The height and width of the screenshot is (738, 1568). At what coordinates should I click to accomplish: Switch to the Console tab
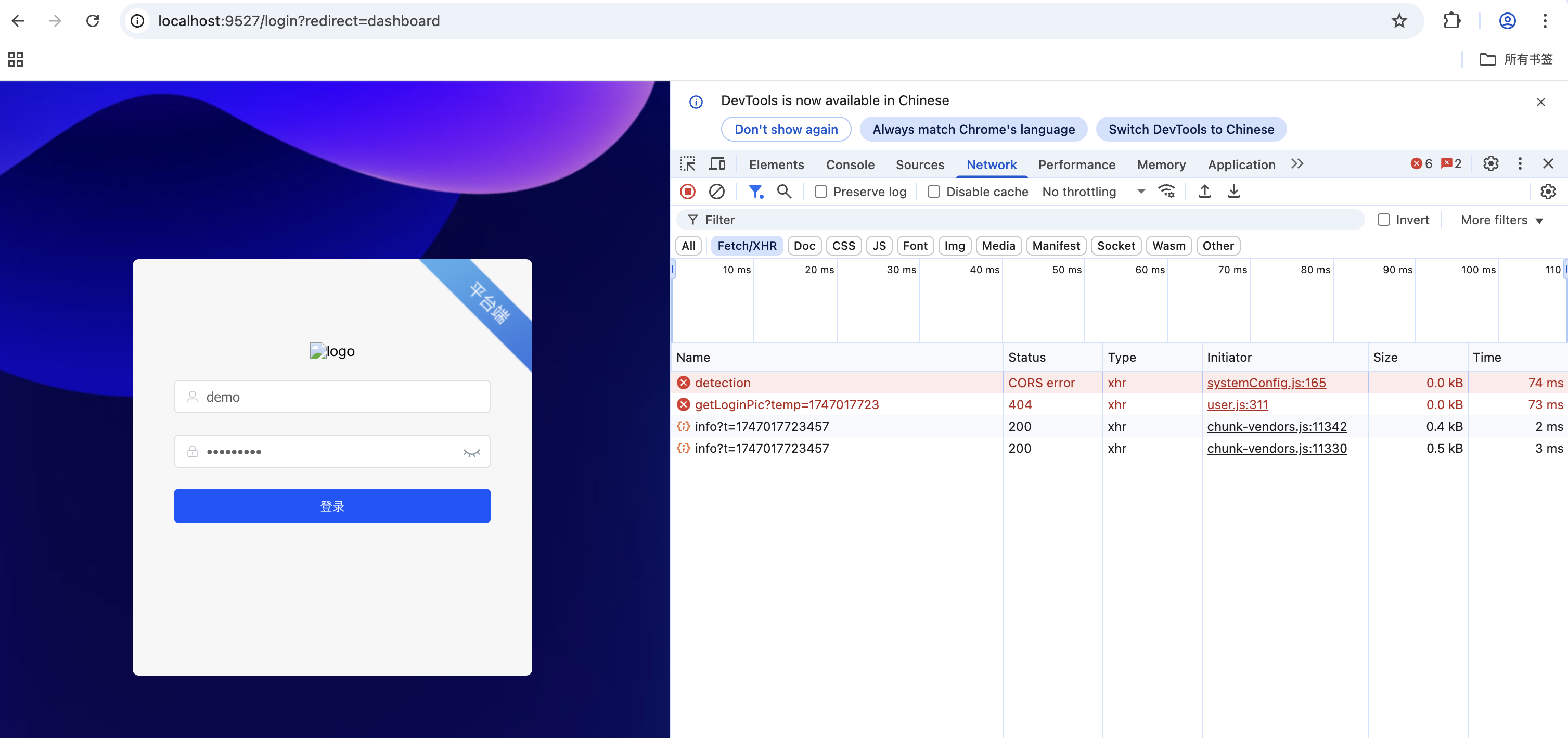(850, 164)
